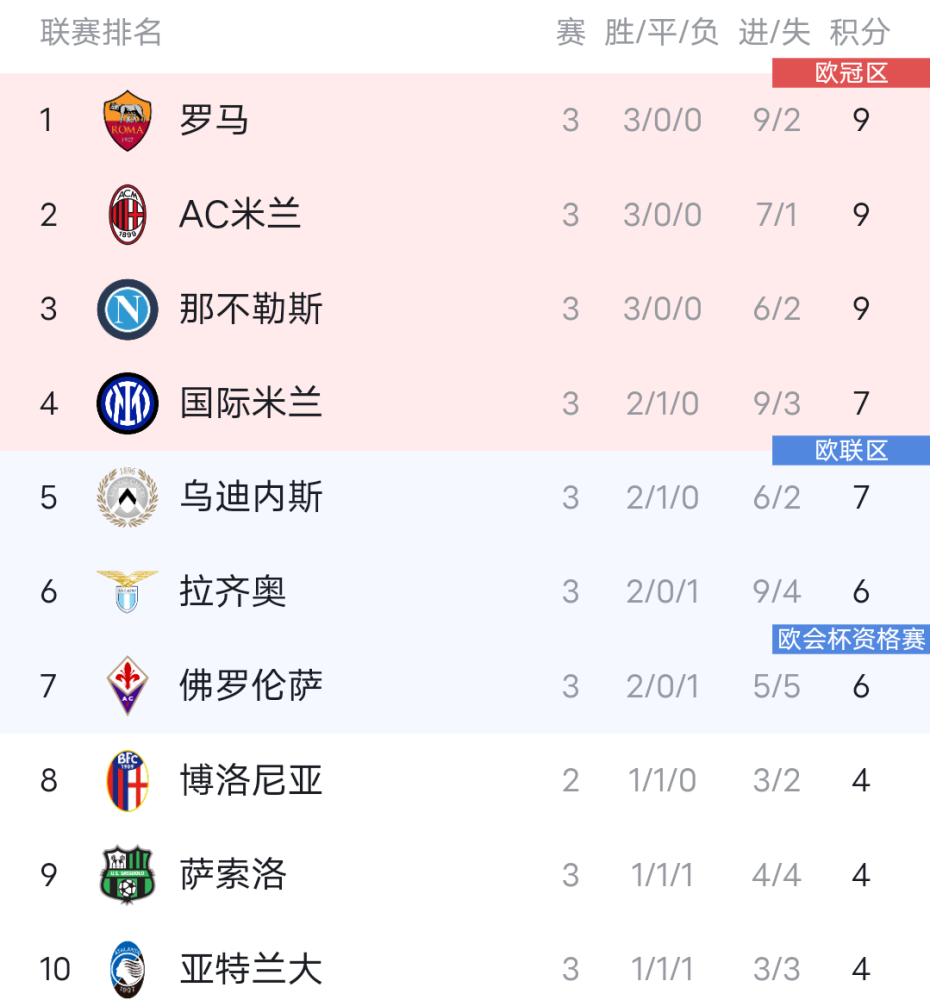Tap the Atalanta club logo
The image size is (930, 1000).
(x=128, y=969)
